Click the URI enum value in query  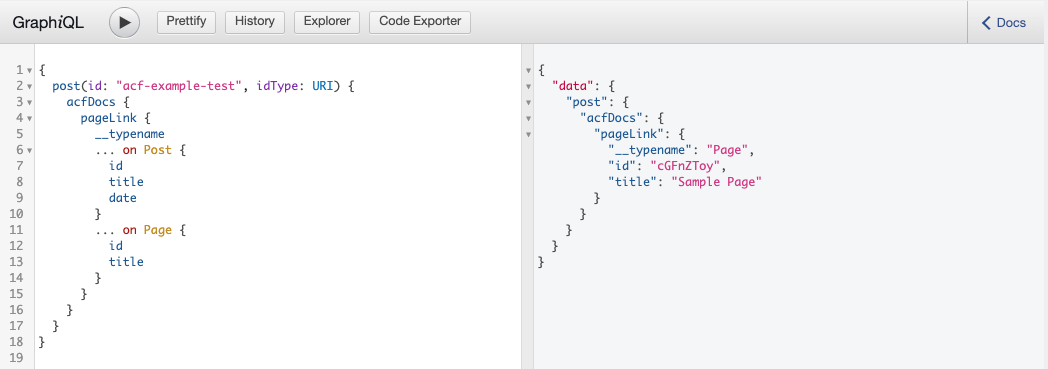pyautogui.click(x=322, y=86)
